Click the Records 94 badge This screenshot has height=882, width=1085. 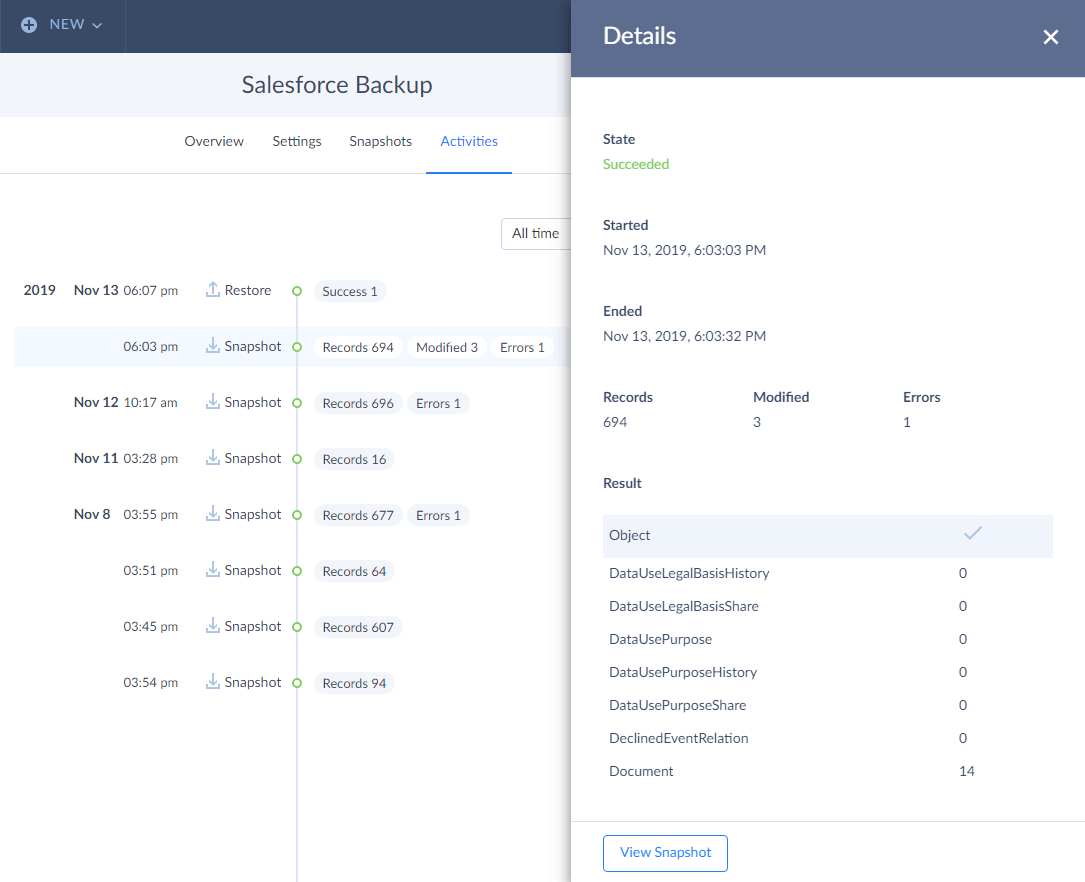click(354, 683)
